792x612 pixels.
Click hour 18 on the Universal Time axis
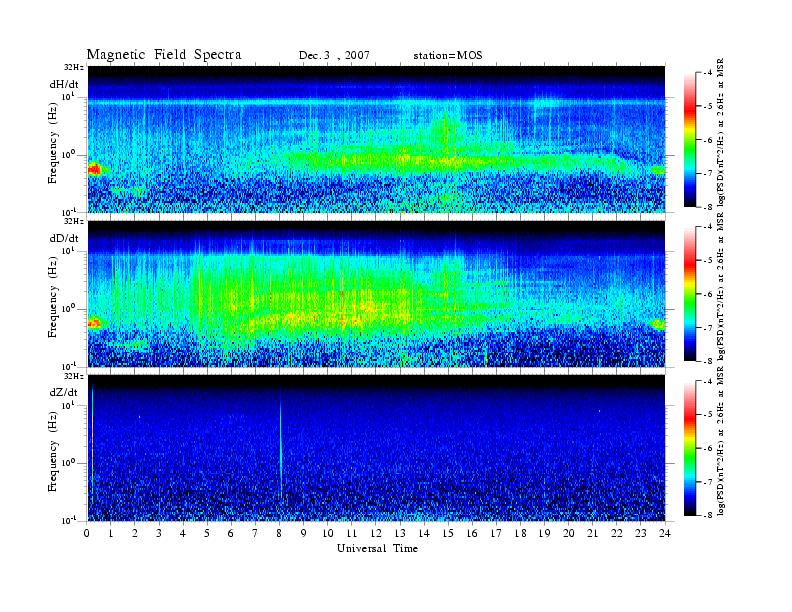coord(520,533)
